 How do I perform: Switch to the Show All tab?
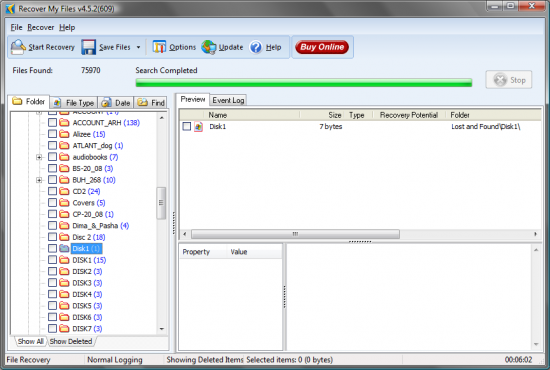(x=31, y=341)
